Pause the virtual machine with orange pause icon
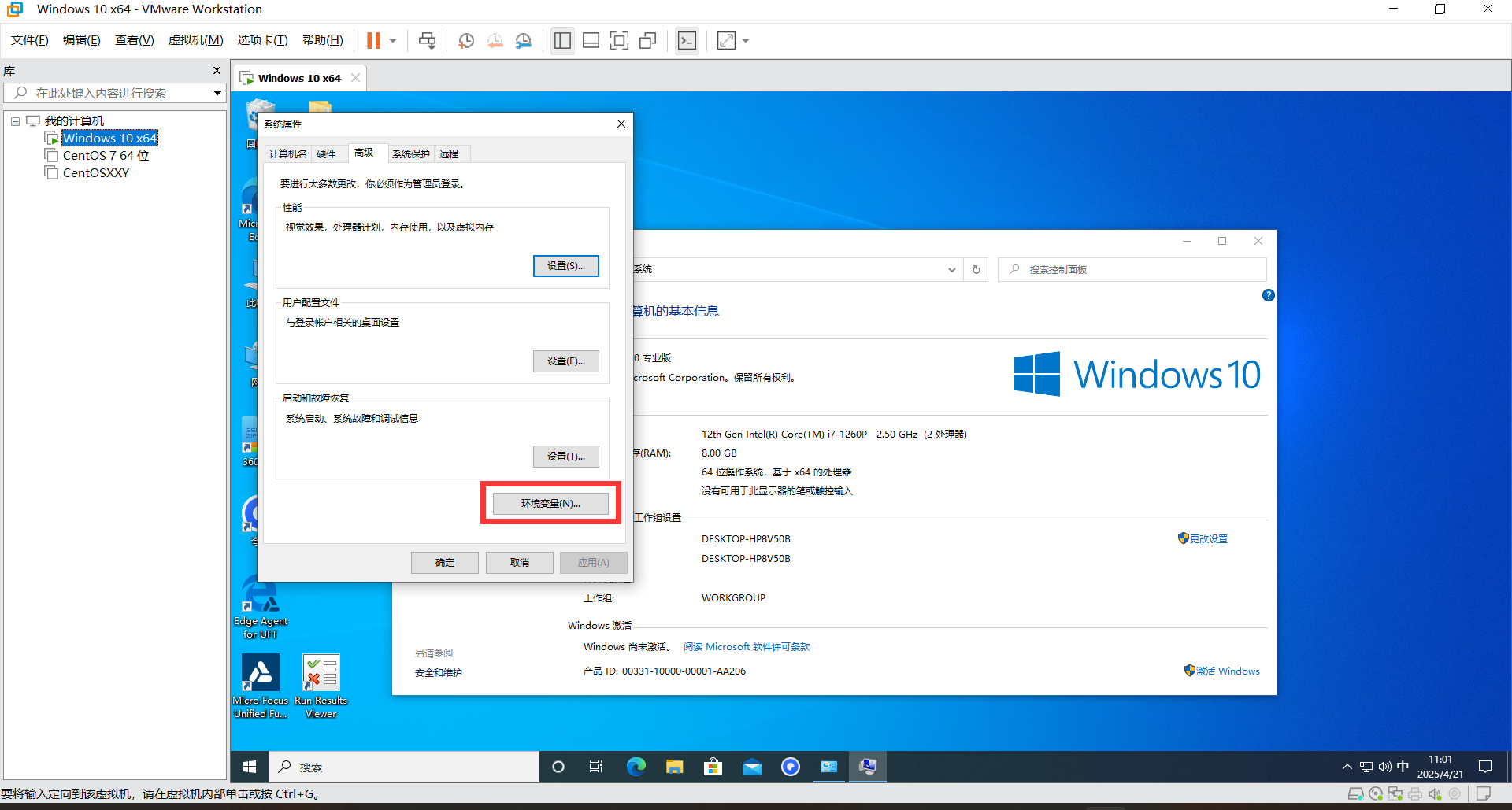 pos(373,41)
